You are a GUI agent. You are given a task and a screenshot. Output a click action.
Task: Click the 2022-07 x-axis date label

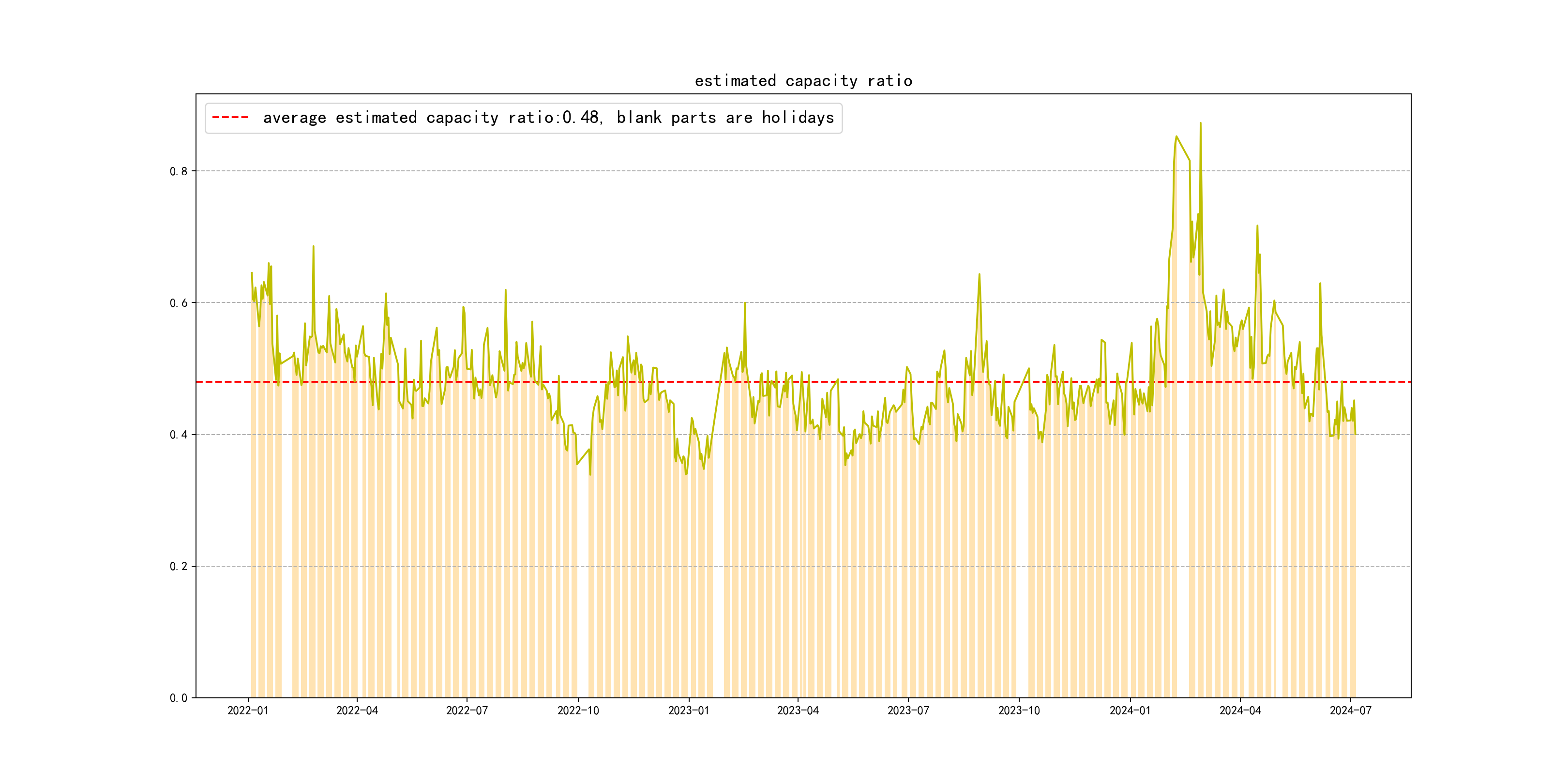[x=467, y=710]
